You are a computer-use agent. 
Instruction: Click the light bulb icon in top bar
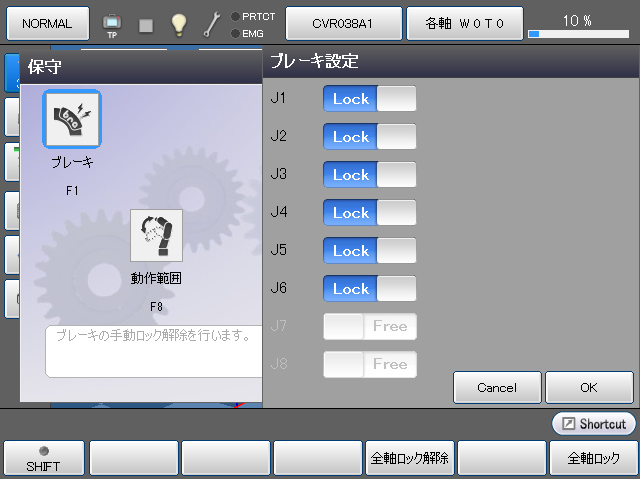click(178, 23)
